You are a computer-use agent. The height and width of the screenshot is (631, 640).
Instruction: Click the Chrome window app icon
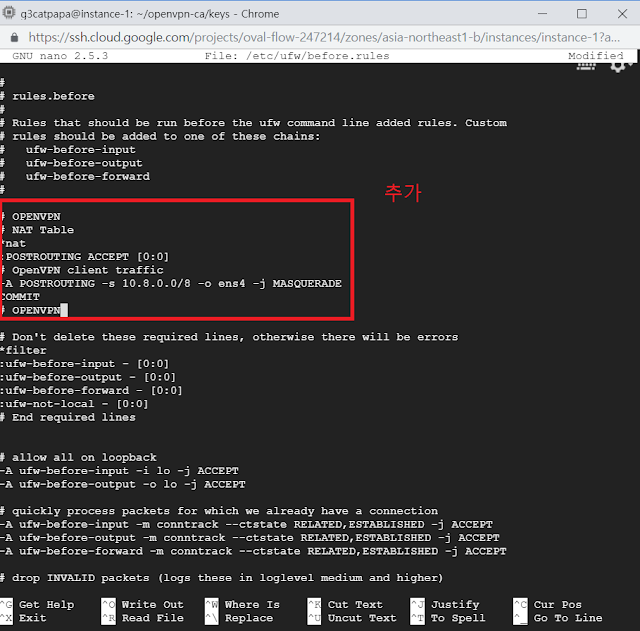click(x=9, y=13)
